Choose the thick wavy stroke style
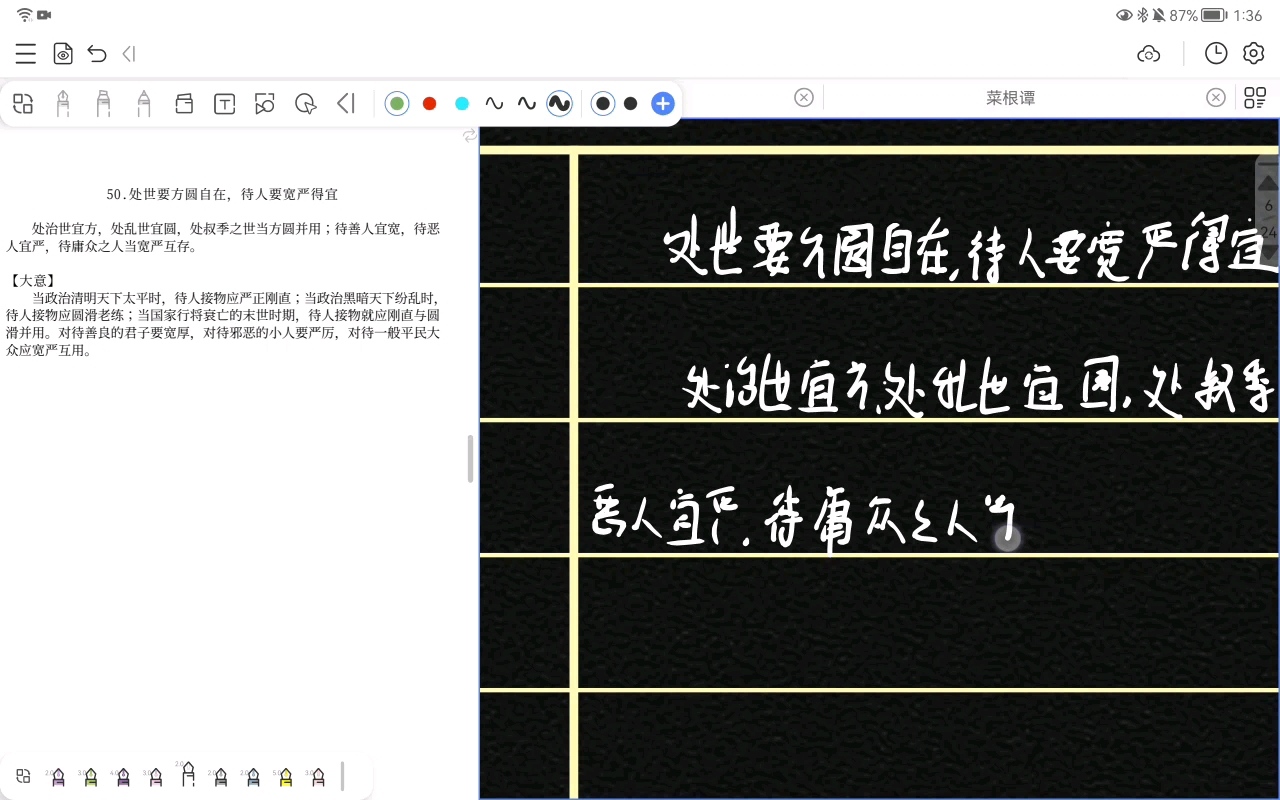 pyautogui.click(x=560, y=103)
